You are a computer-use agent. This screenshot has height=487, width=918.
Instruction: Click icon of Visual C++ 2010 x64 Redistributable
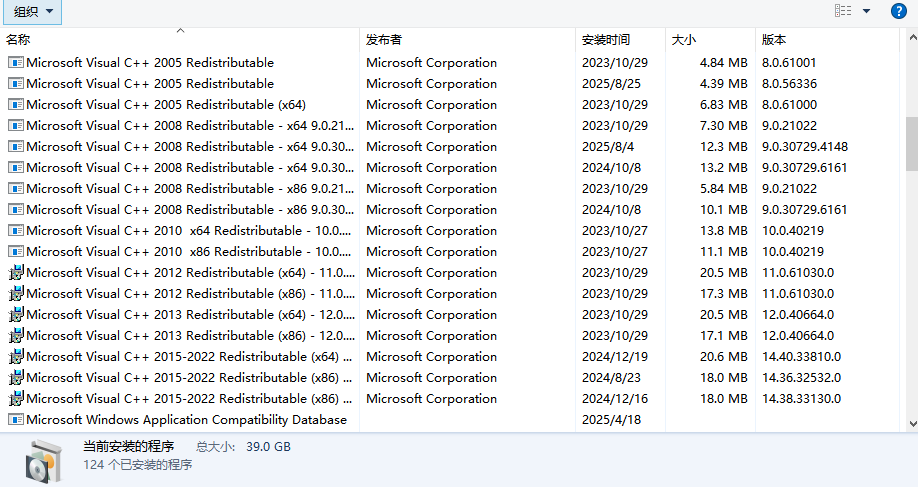pos(16,231)
